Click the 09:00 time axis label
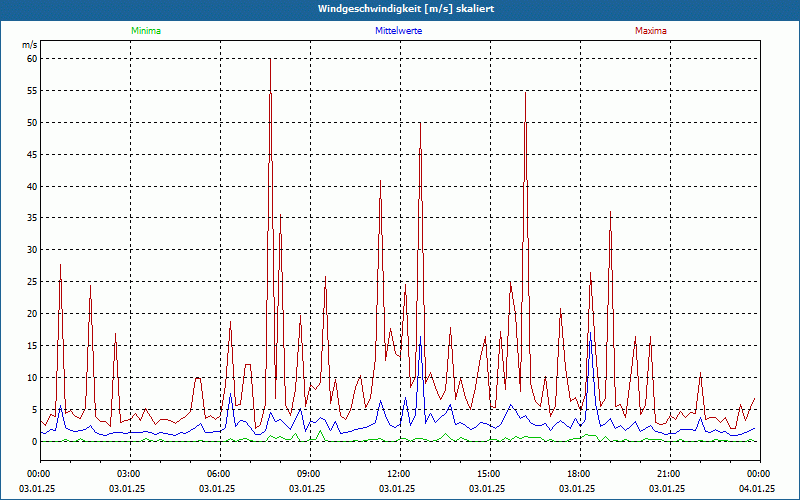The width and height of the screenshot is (800, 500). coord(310,474)
